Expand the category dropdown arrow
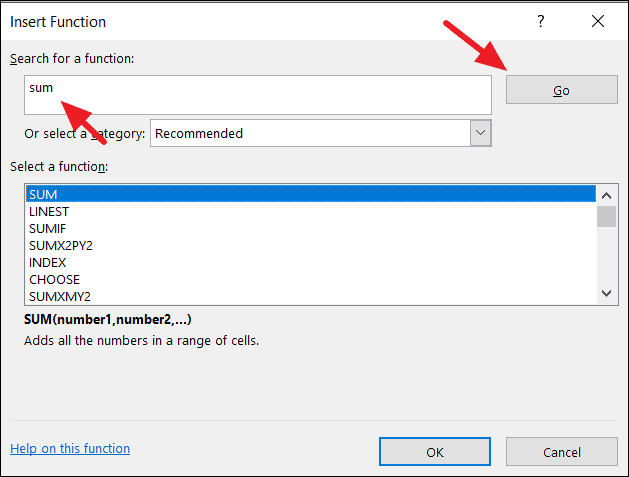Screen dimensions: 629x477 click(x=481, y=133)
